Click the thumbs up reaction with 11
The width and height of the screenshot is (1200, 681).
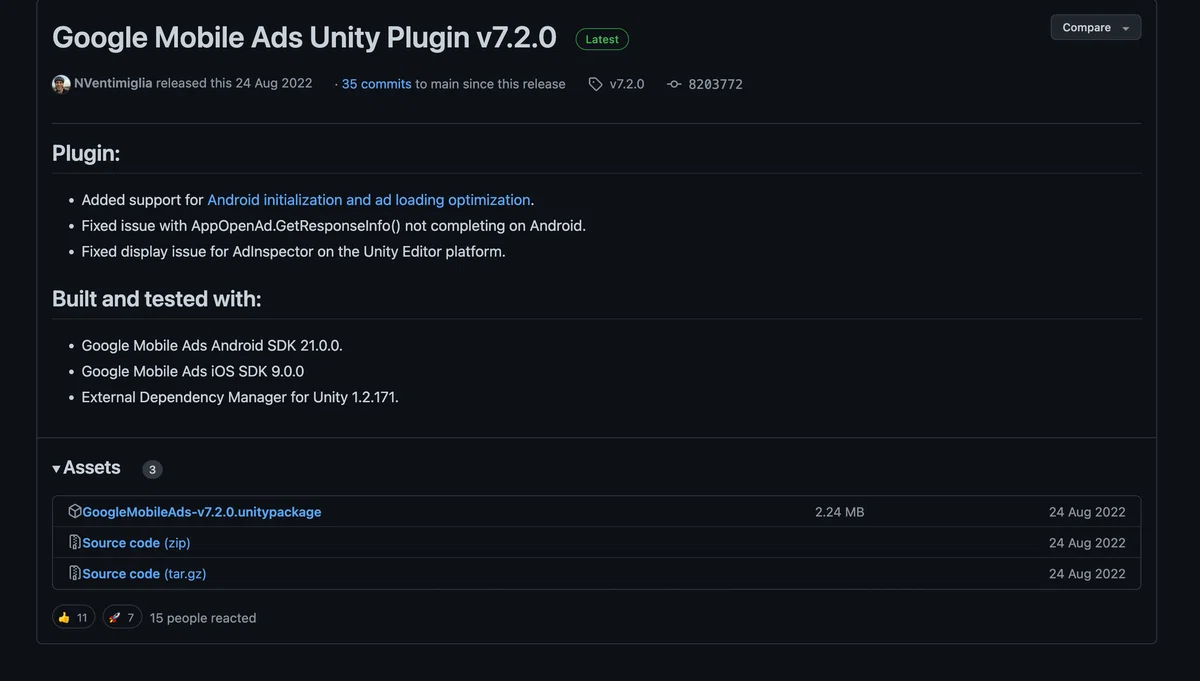(x=74, y=618)
